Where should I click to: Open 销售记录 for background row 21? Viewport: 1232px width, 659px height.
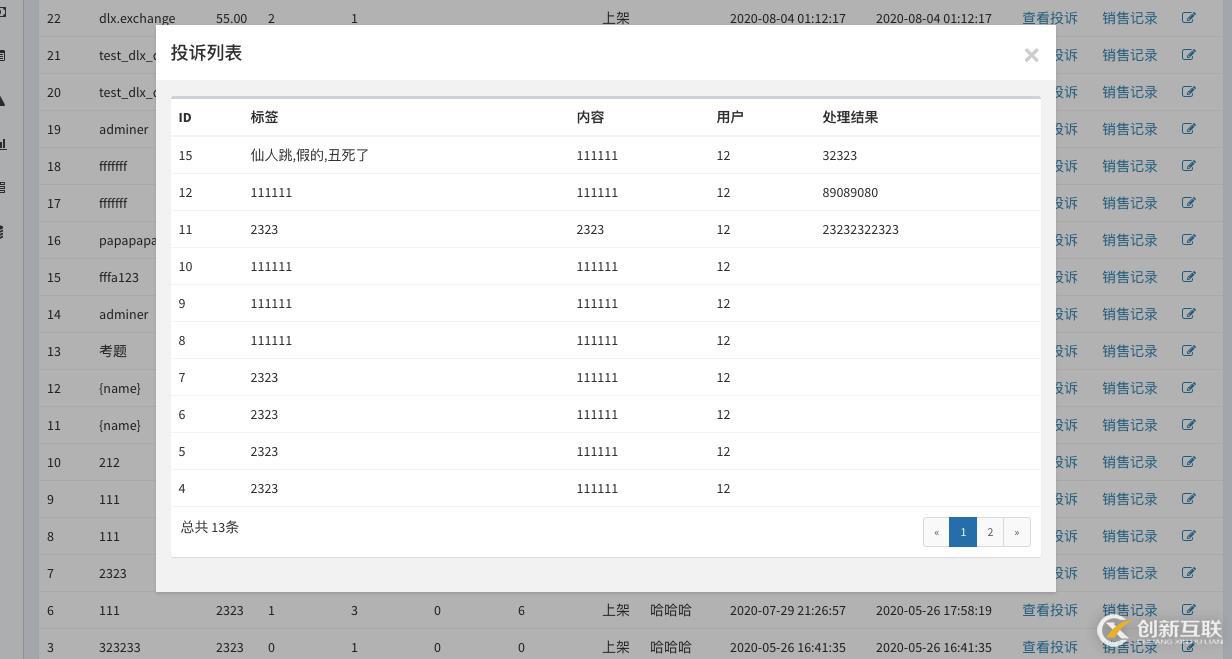[1129, 55]
